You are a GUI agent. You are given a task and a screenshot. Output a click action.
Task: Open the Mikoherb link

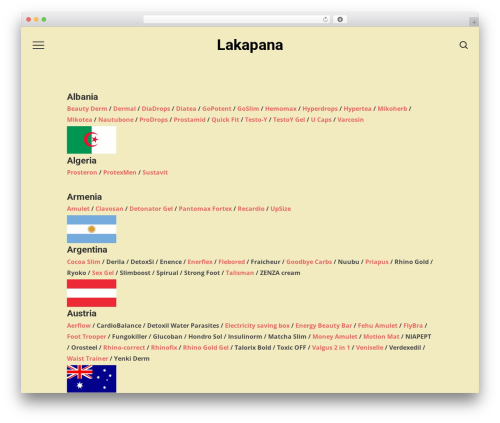(x=392, y=109)
